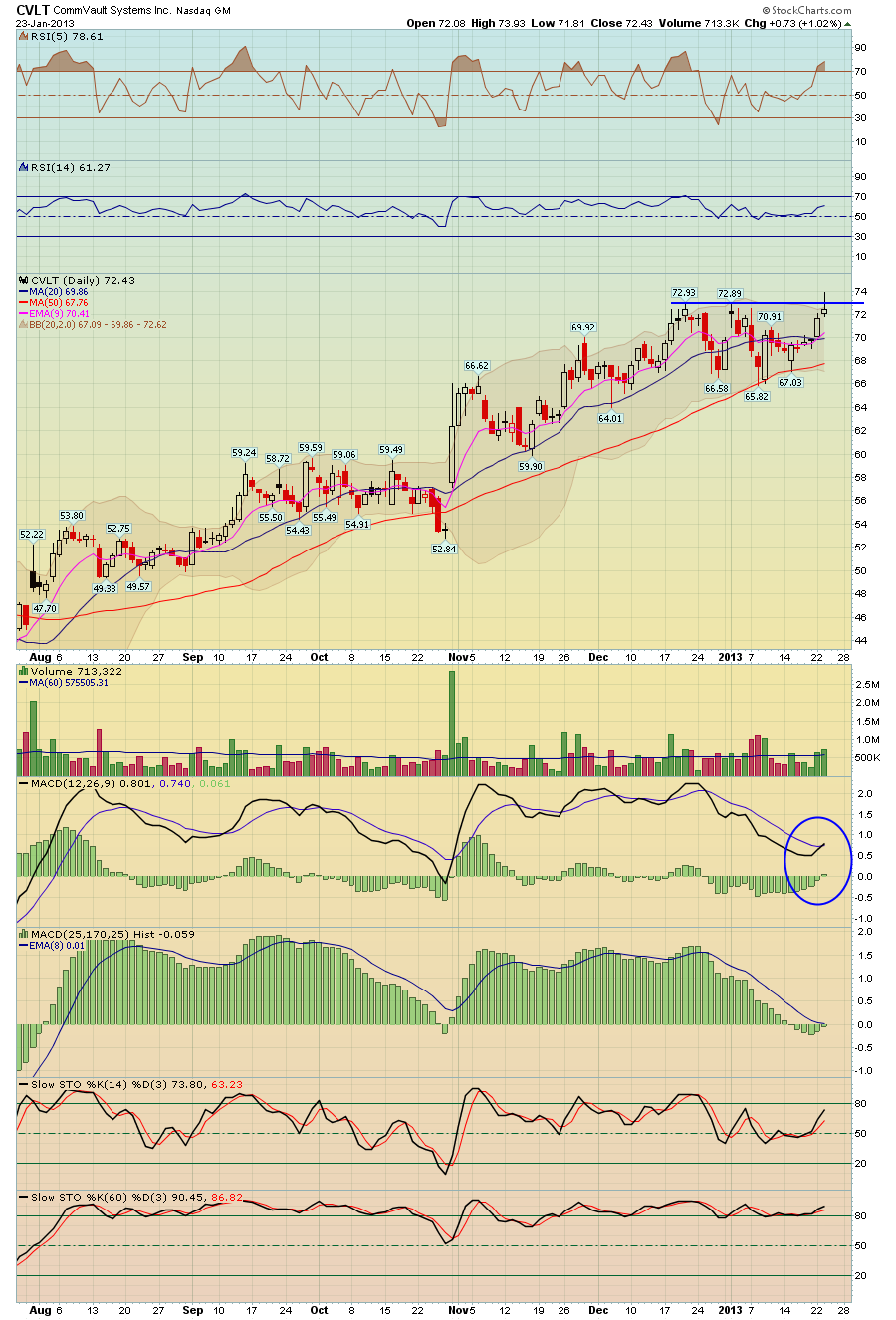The height and width of the screenshot is (1320, 896).
Task: Click the RSI(14) 61.27 label
Action: click(x=70, y=168)
